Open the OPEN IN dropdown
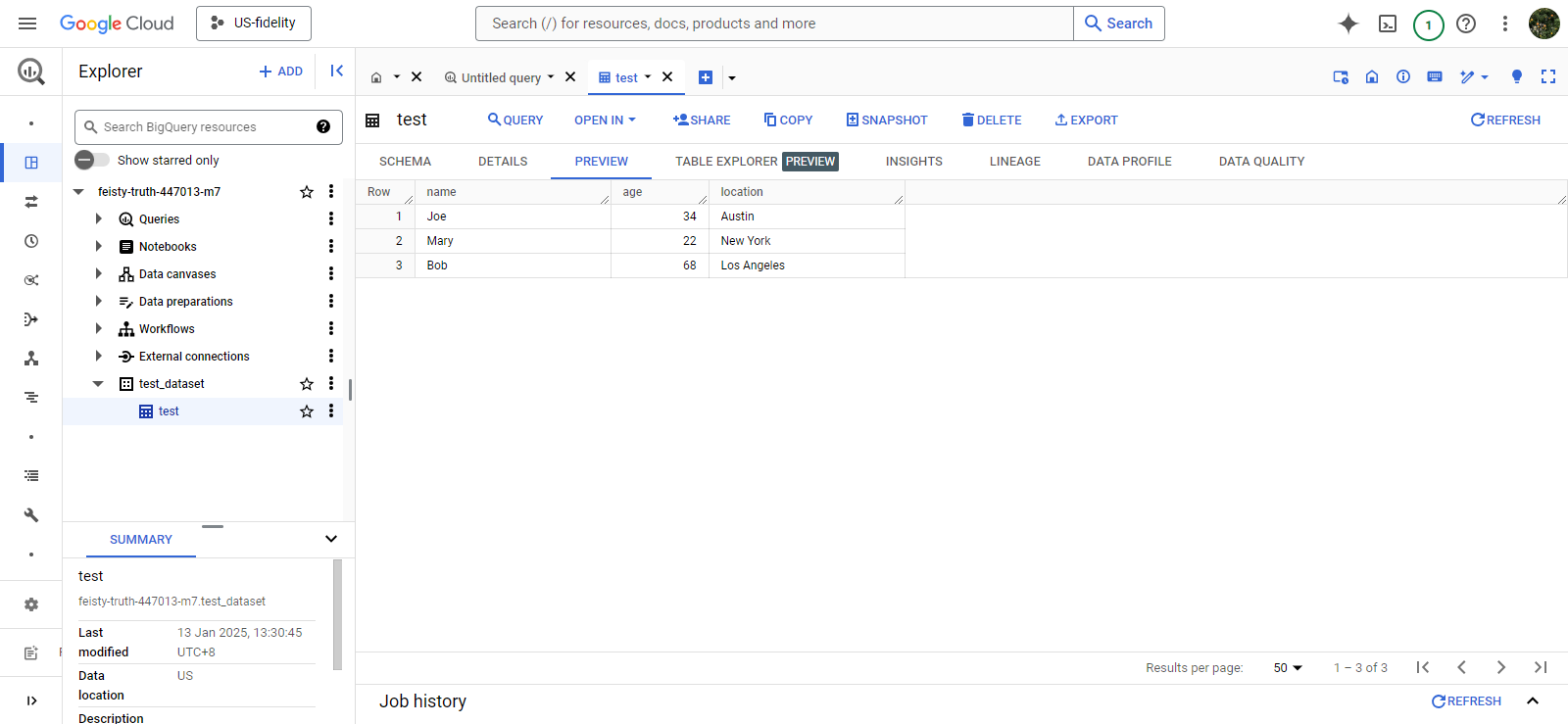This screenshot has width=1568, height=724. point(605,120)
